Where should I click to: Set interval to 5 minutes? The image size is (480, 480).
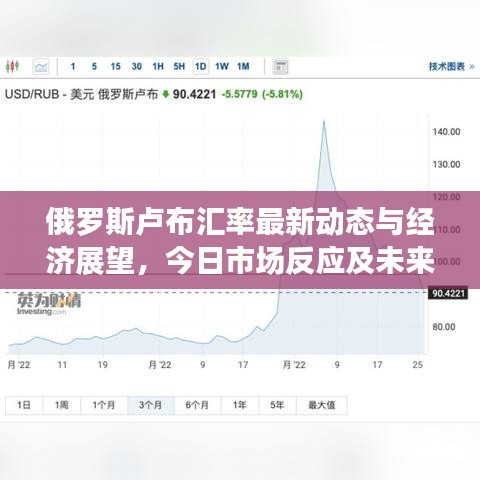94,66
